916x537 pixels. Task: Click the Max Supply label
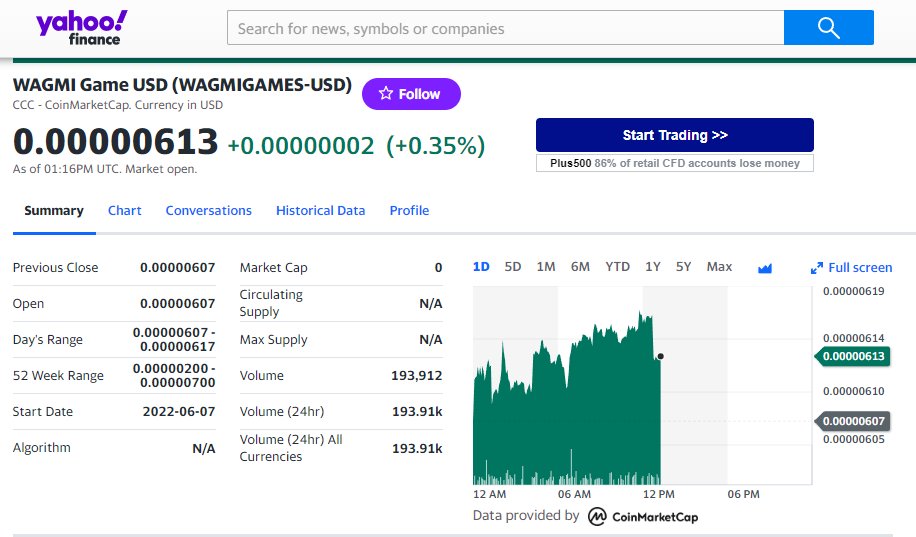click(x=273, y=339)
